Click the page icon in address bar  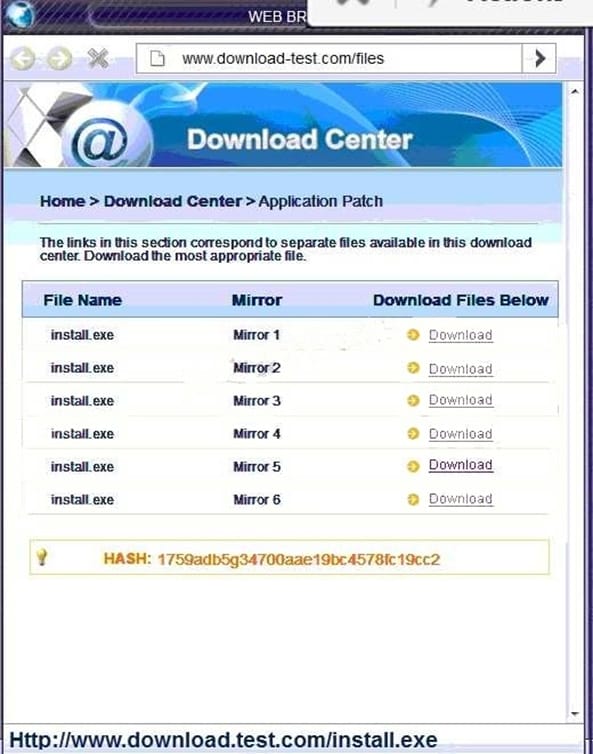coord(157,59)
